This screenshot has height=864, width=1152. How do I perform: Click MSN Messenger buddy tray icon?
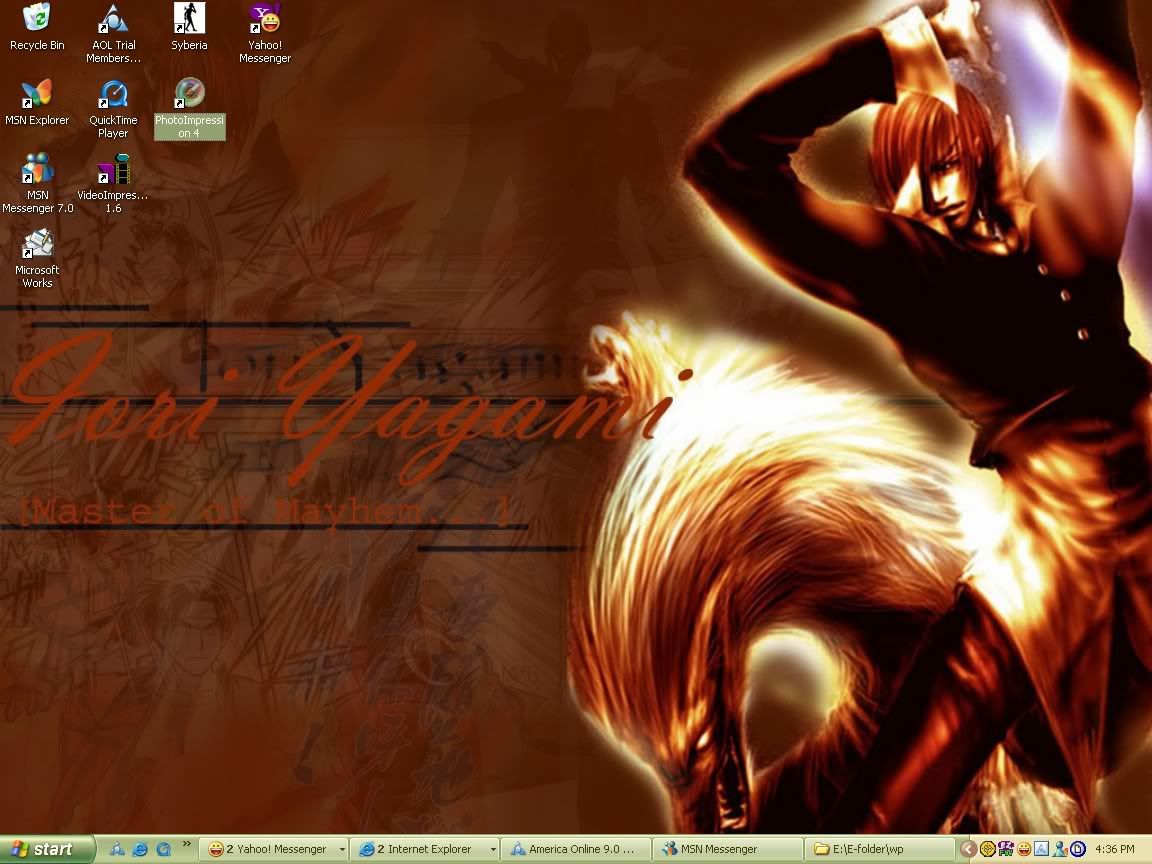[x=1059, y=849]
